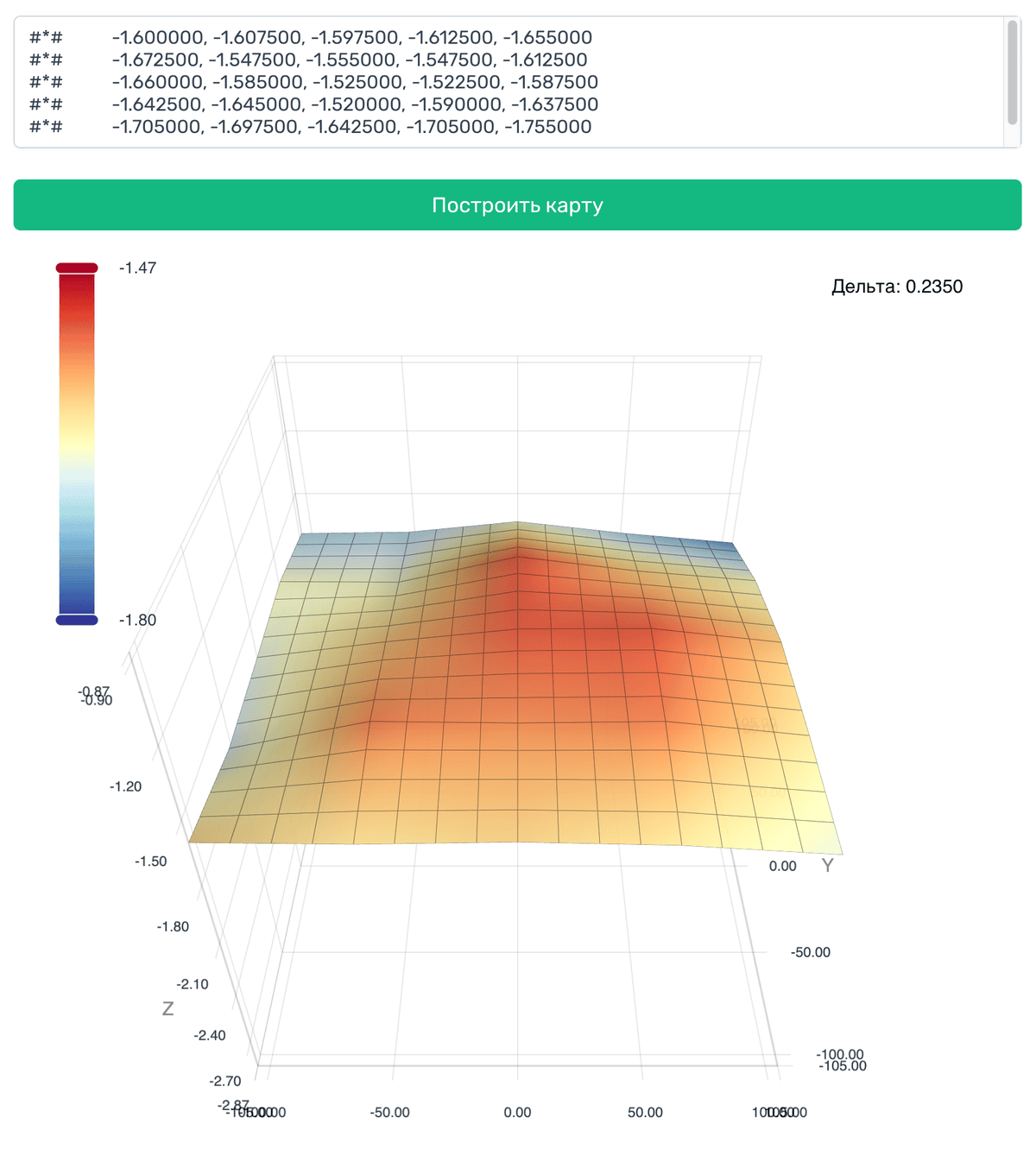The width and height of the screenshot is (1036, 1161).
Task: Click the -1.80 minimum label beside the color bar
Action: tap(138, 620)
